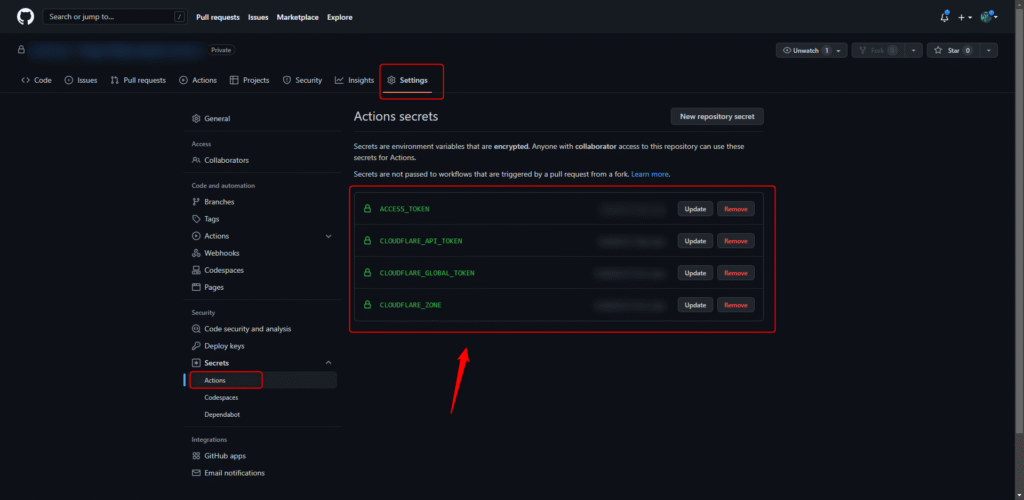
Task: Collapse the Secrets sidebar section chevron
Action: [x=329, y=362]
